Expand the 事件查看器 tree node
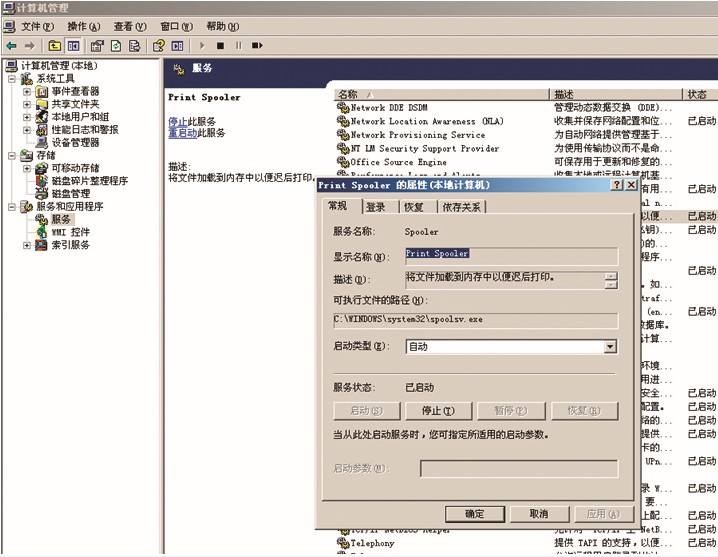This screenshot has height=557, width=718. pyautogui.click(x=27, y=92)
